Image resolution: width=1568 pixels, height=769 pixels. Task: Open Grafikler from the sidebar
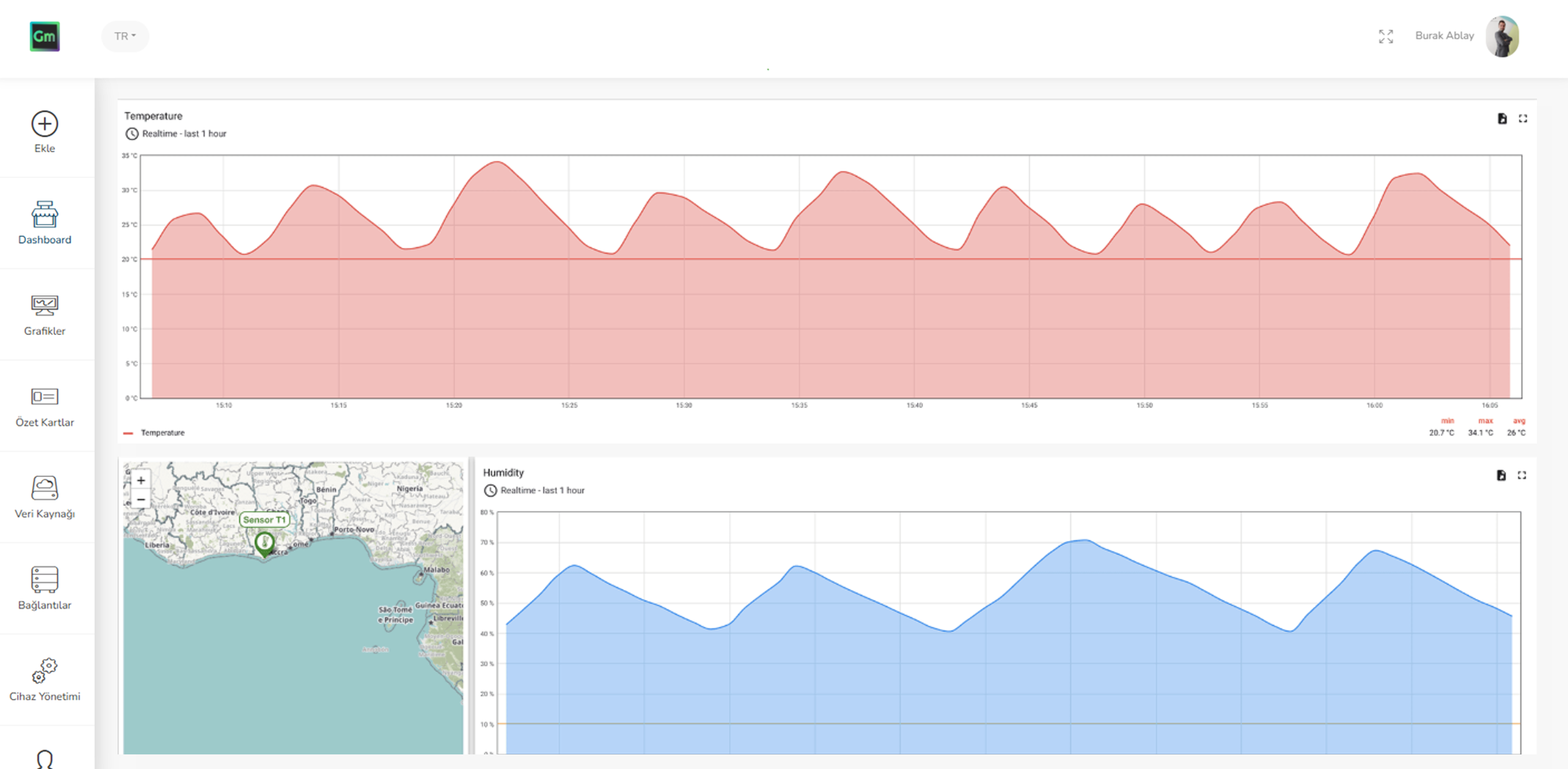pyautogui.click(x=45, y=310)
